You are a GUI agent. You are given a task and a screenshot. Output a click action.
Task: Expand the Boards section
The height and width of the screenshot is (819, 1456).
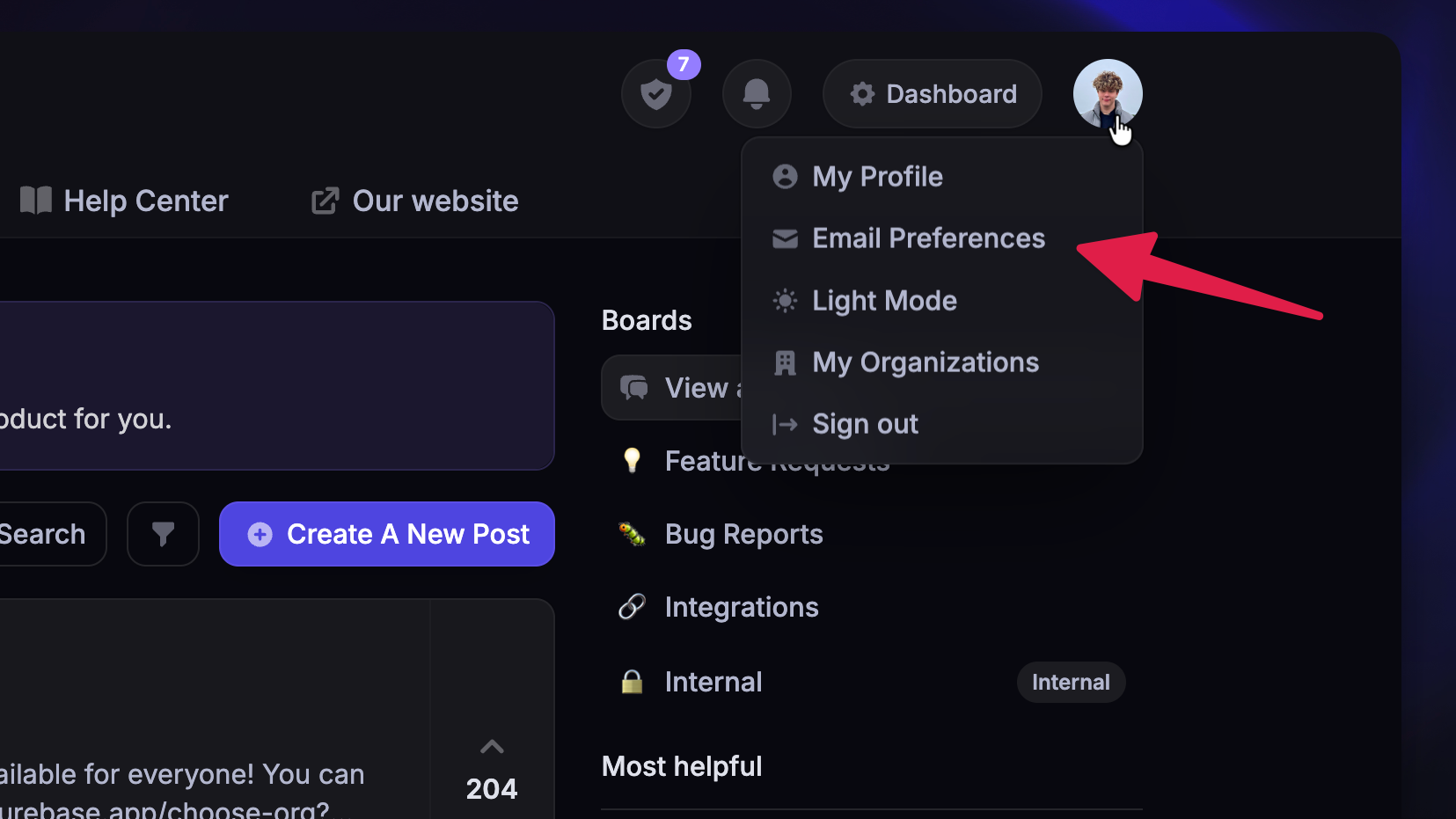tap(646, 319)
